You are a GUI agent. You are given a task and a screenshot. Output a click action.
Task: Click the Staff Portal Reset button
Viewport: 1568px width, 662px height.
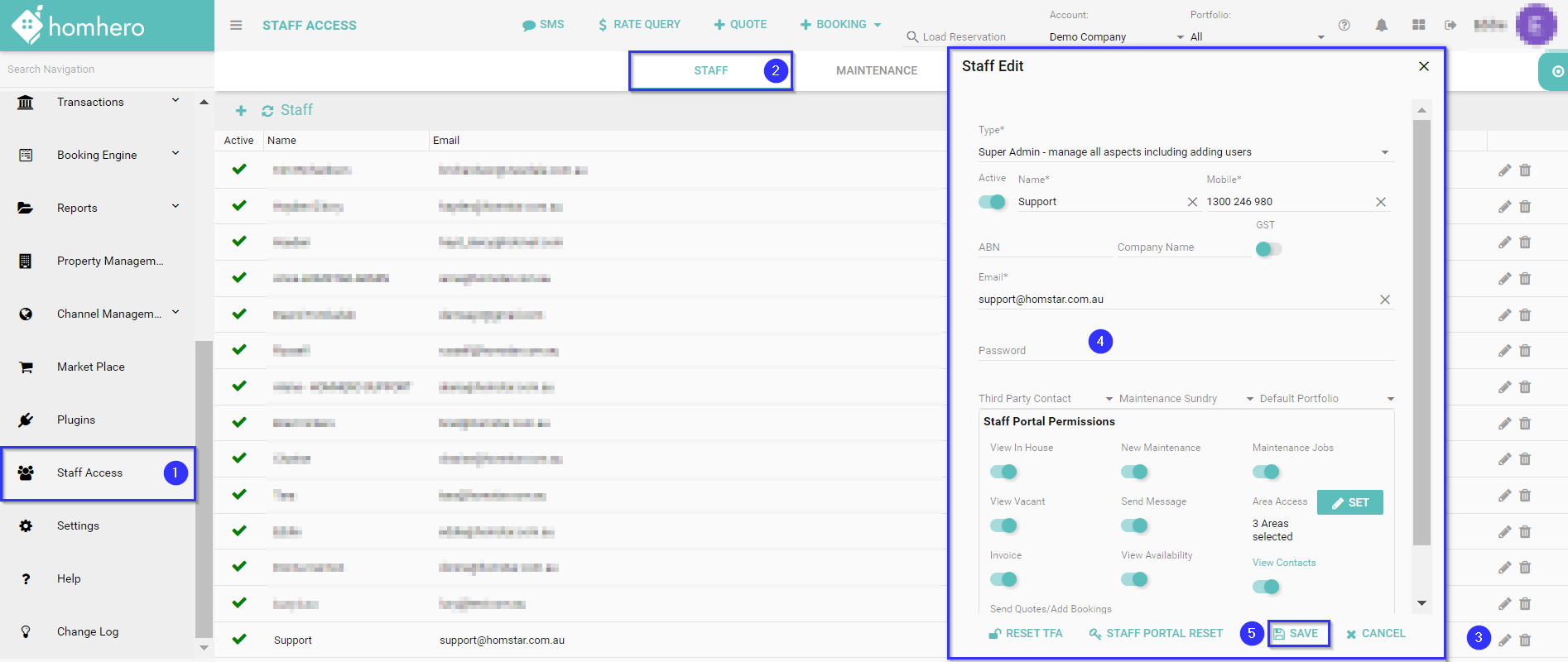[1156, 634]
